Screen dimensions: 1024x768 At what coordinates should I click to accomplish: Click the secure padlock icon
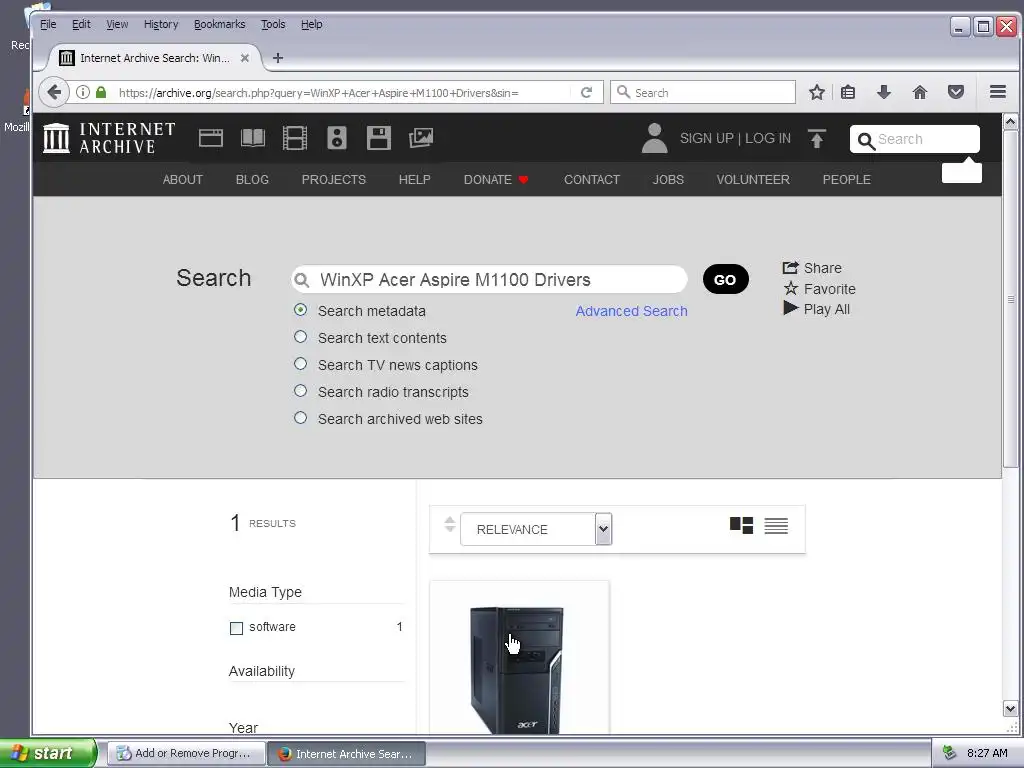tap(101, 92)
